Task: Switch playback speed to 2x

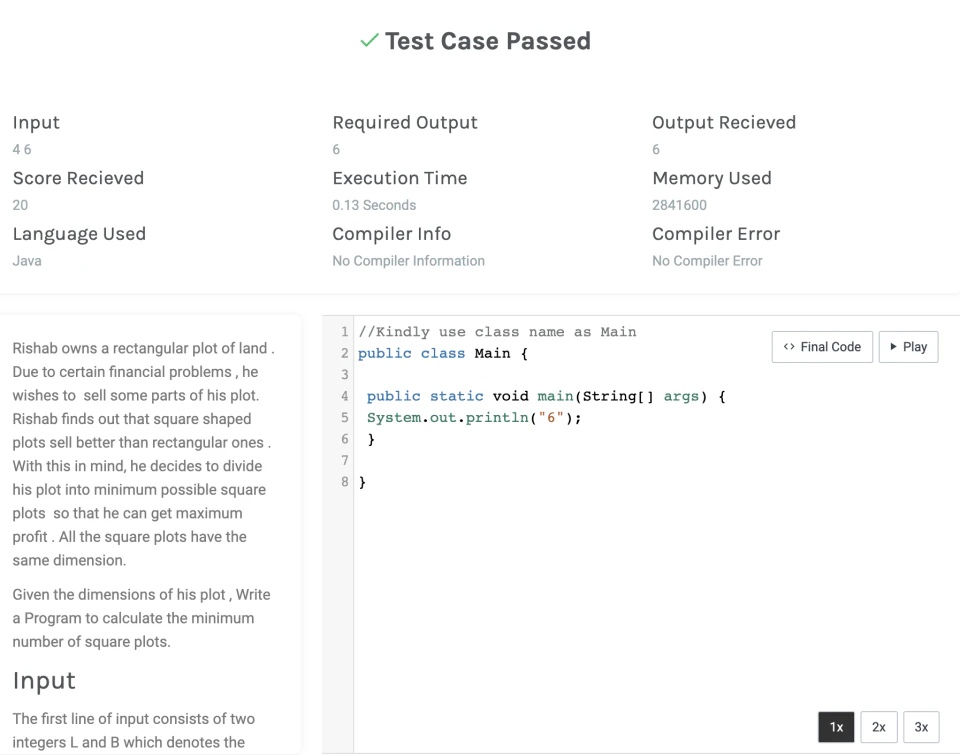Action: [x=878, y=727]
